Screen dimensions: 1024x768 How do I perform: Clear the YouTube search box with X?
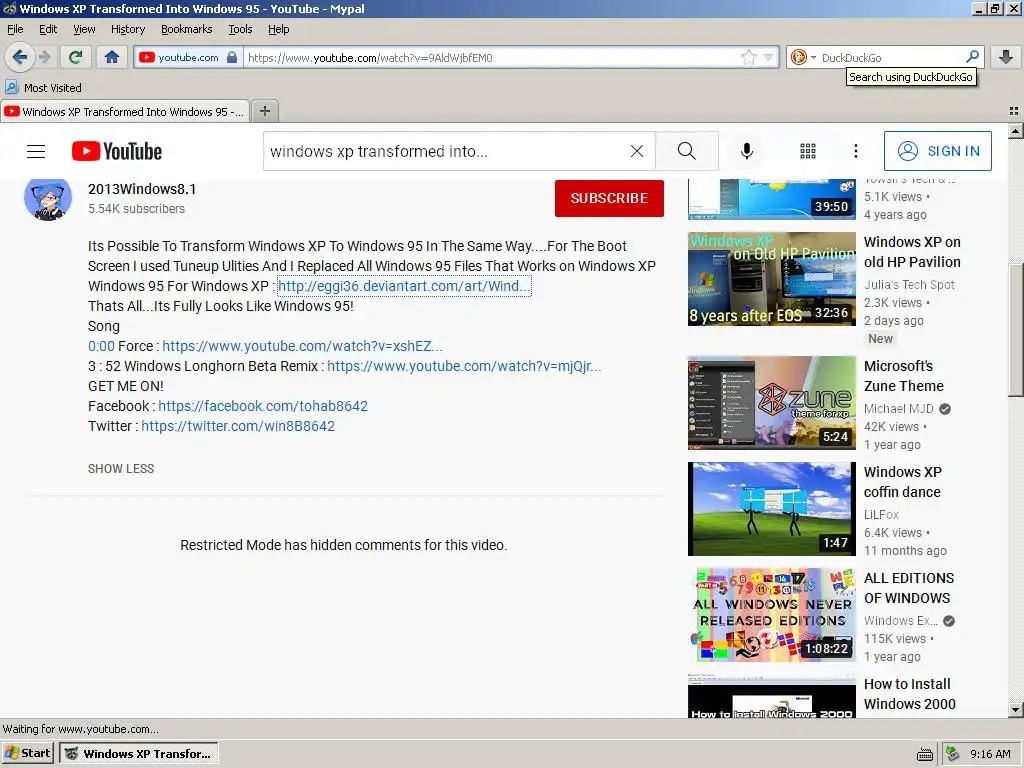[637, 152]
